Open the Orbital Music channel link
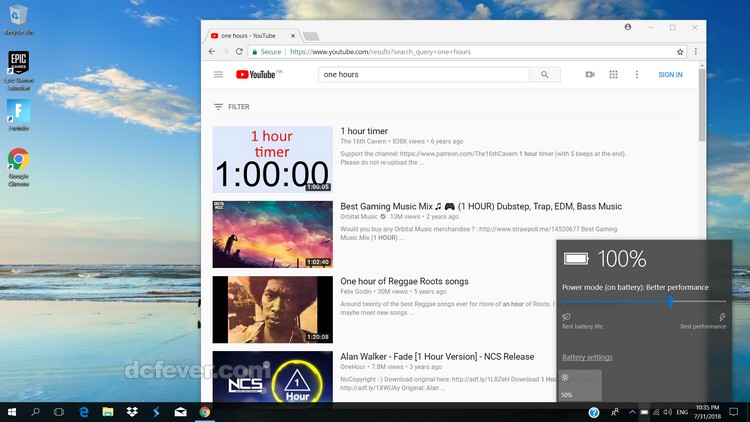 tap(359, 217)
